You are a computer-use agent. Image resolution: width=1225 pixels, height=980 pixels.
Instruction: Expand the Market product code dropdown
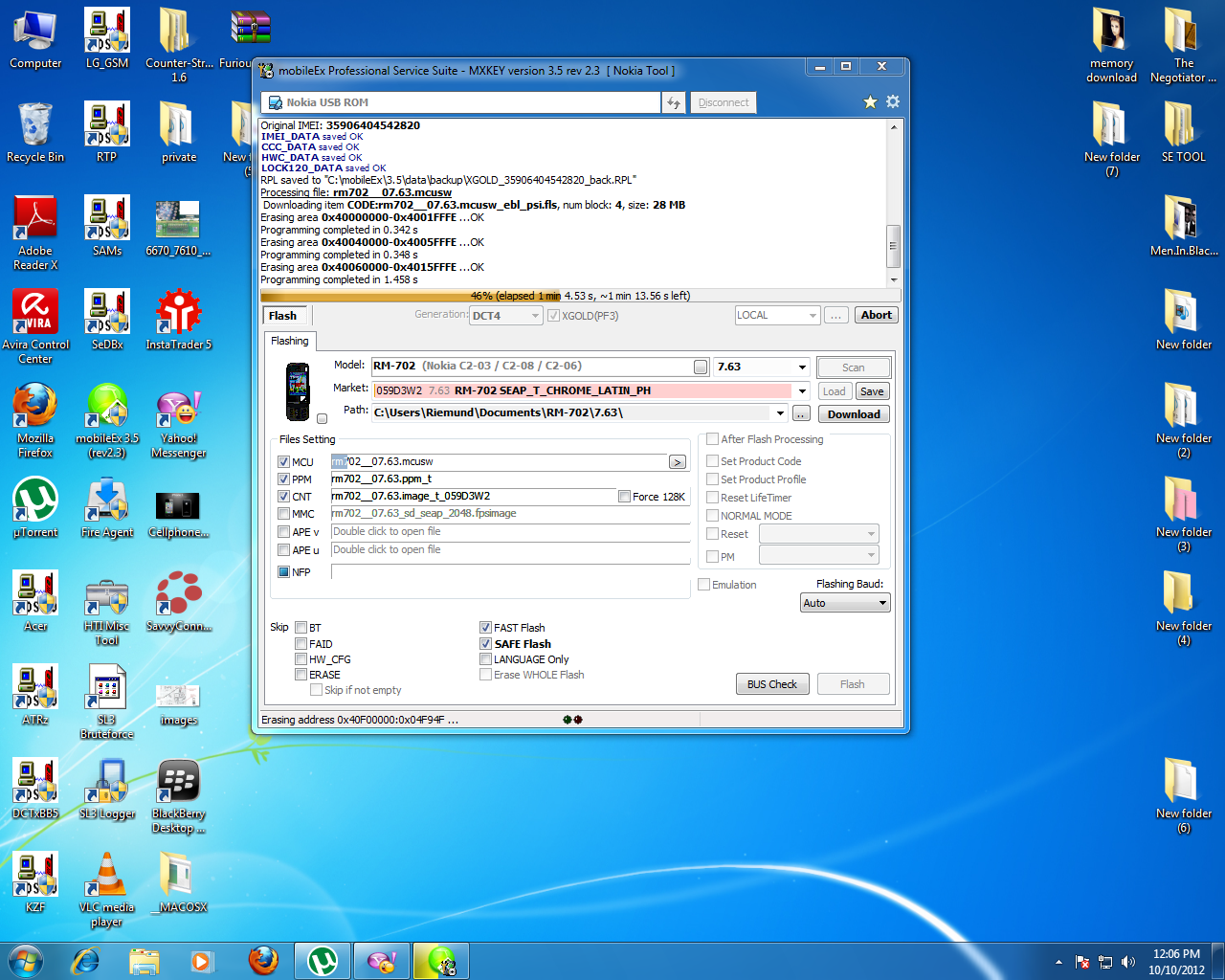pyautogui.click(x=801, y=391)
